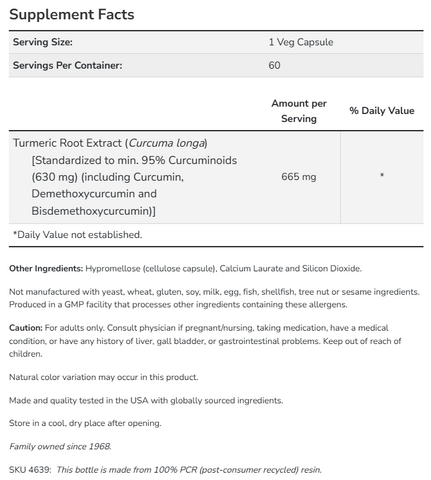Viewport: 431px width, 480px height.
Task: Click the % Daily Value column header
Action: [382, 111]
